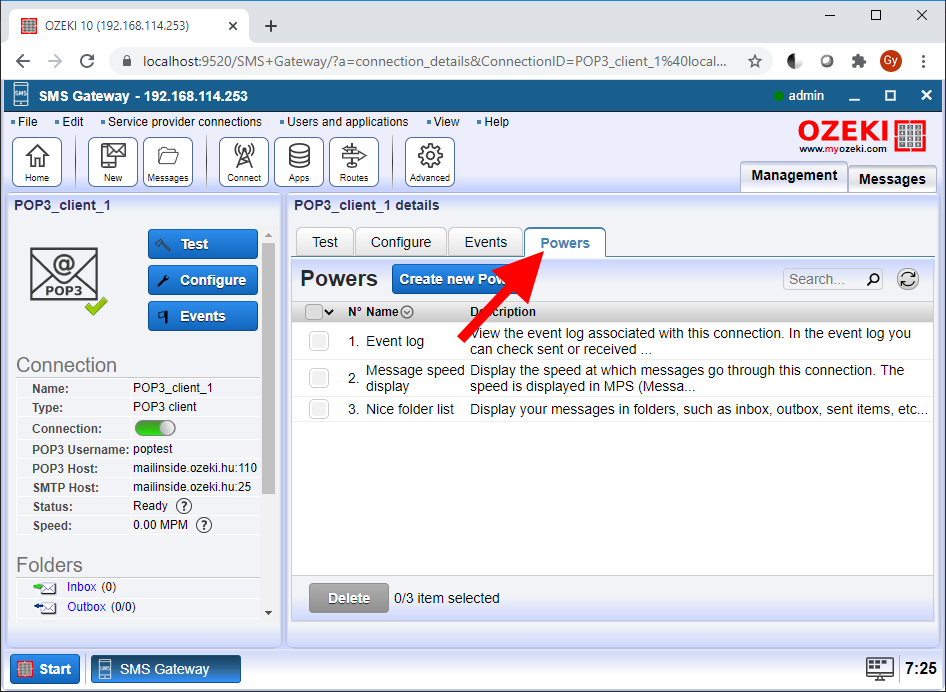Open the File menu
The image size is (946, 692).
point(27,122)
